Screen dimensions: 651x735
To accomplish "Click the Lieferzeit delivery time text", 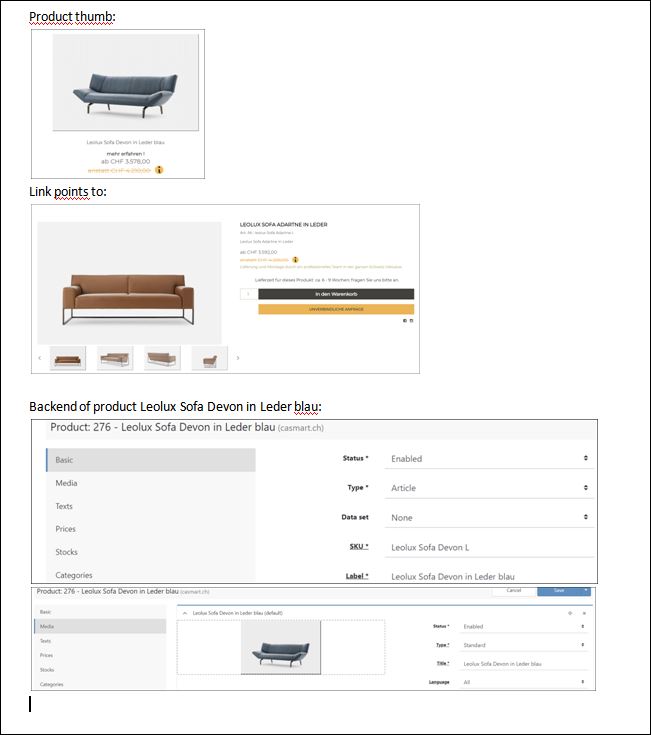I will point(327,280).
